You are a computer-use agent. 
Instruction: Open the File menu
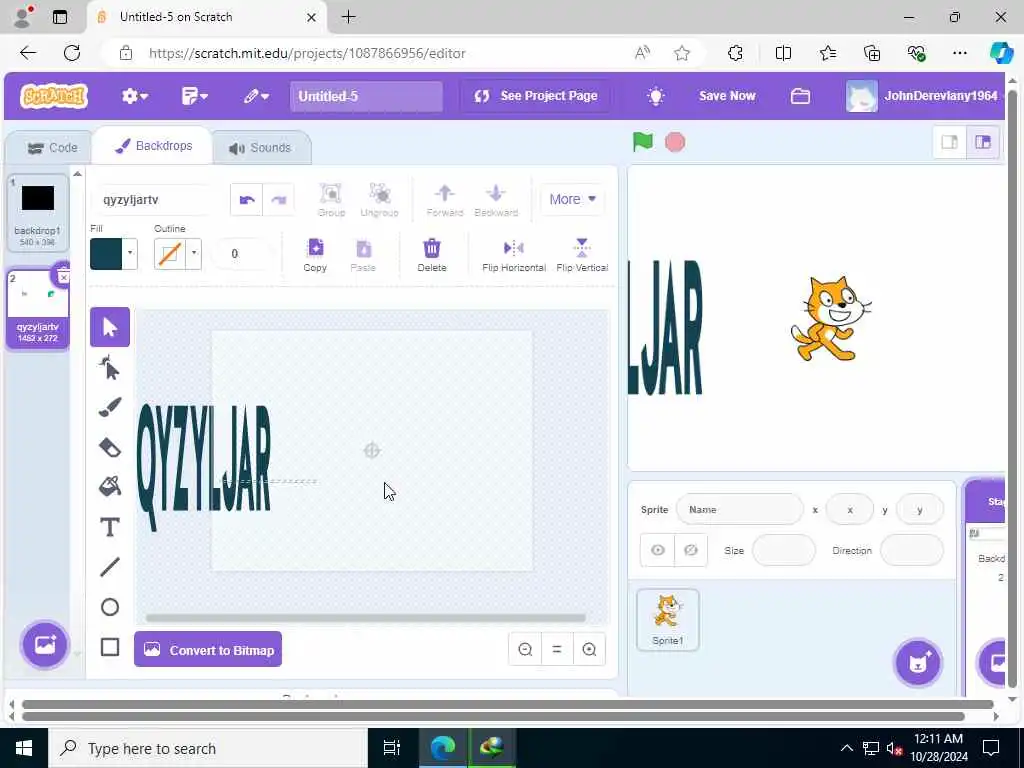pos(194,96)
